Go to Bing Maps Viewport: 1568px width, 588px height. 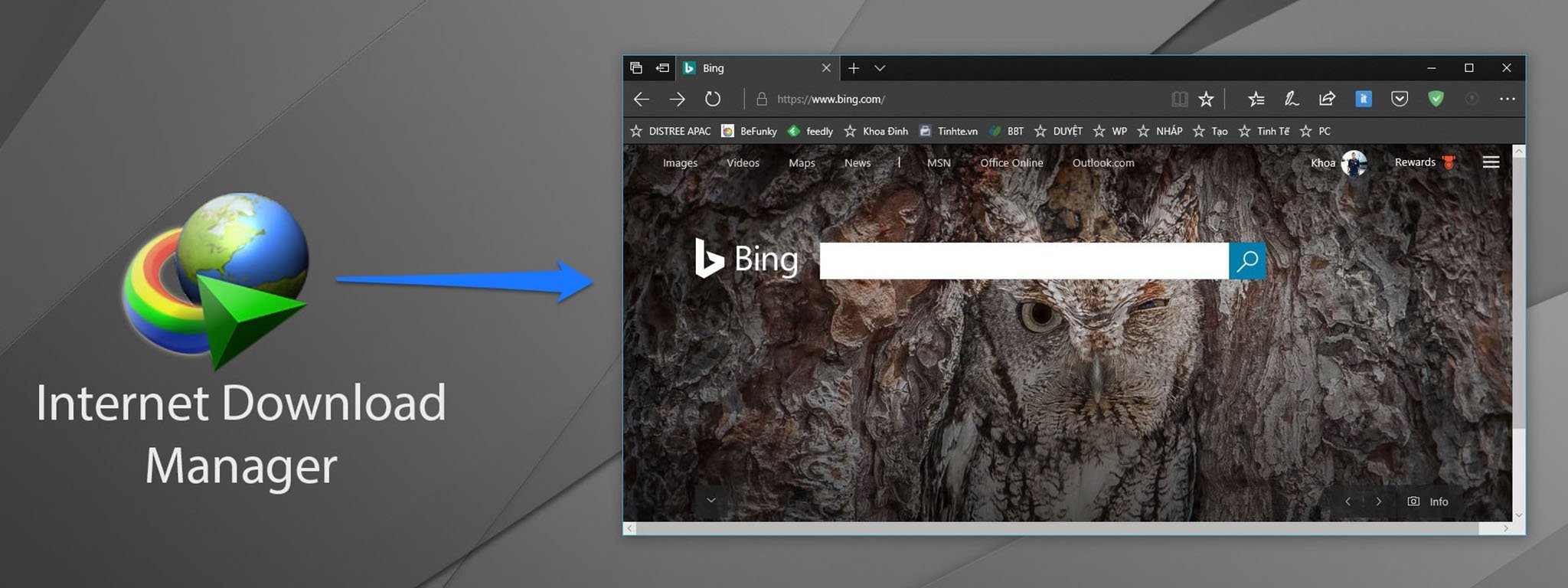pyautogui.click(x=802, y=163)
